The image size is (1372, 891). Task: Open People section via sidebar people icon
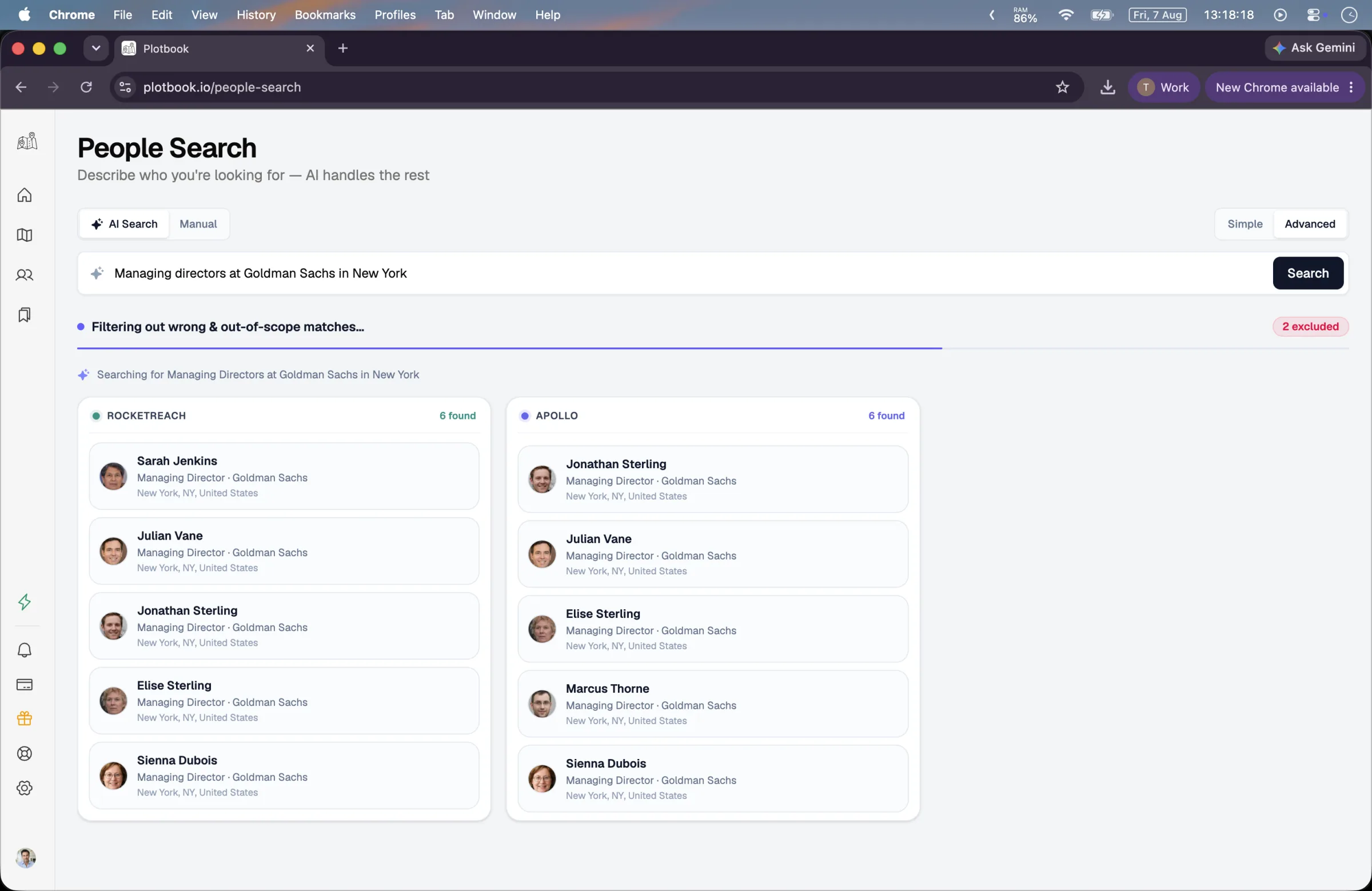(24, 275)
